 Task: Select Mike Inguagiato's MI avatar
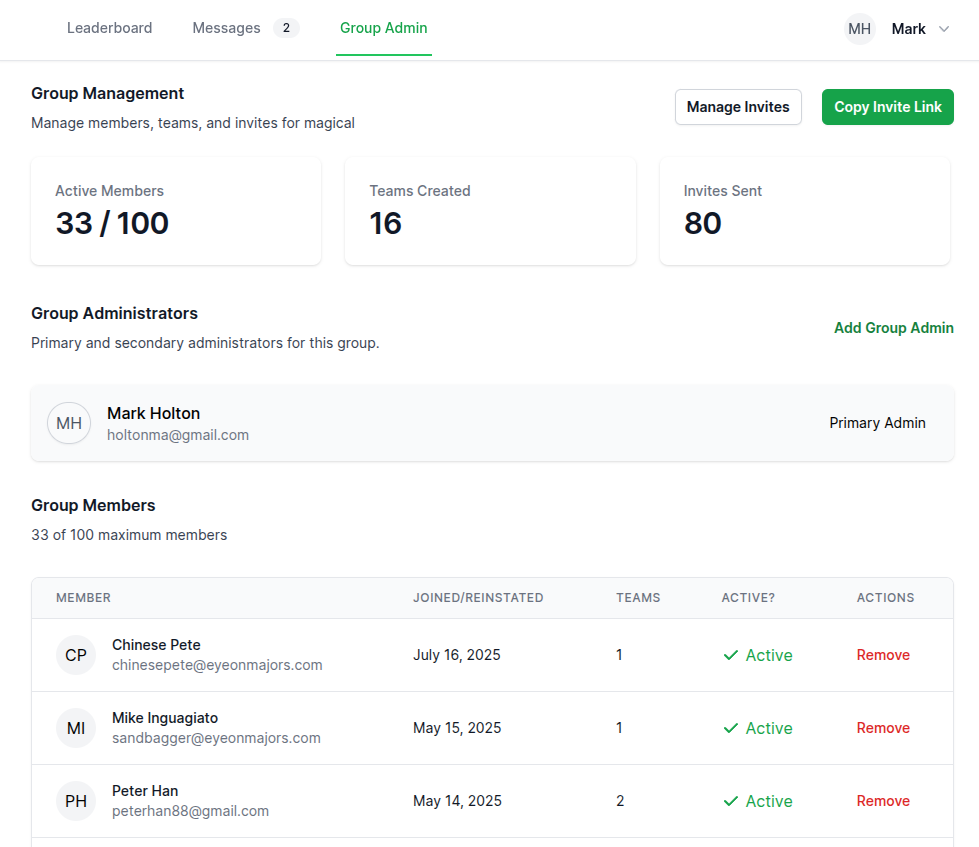tap(76, 728)
